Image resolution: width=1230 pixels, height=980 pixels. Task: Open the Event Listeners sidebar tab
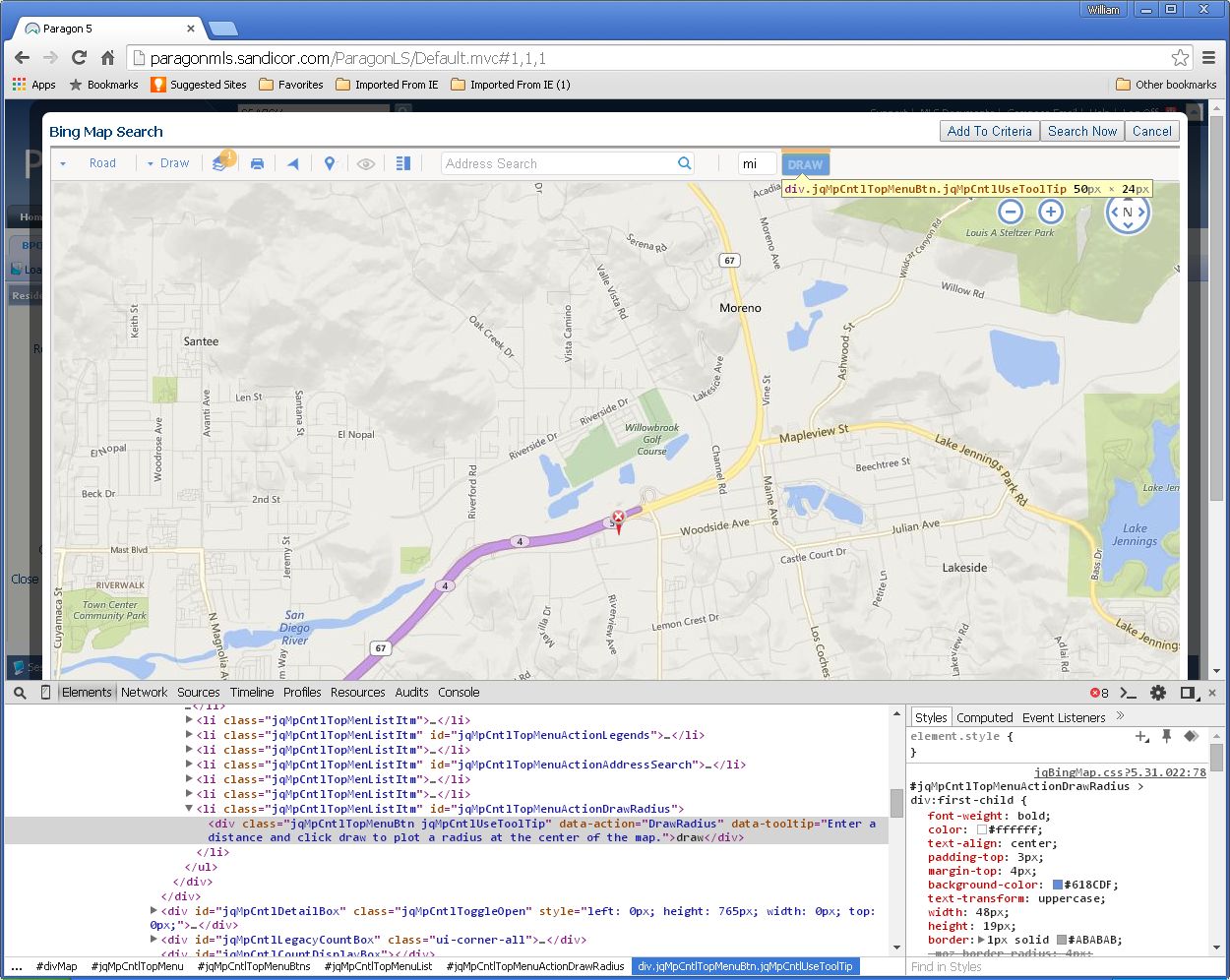pos(1064,717)
